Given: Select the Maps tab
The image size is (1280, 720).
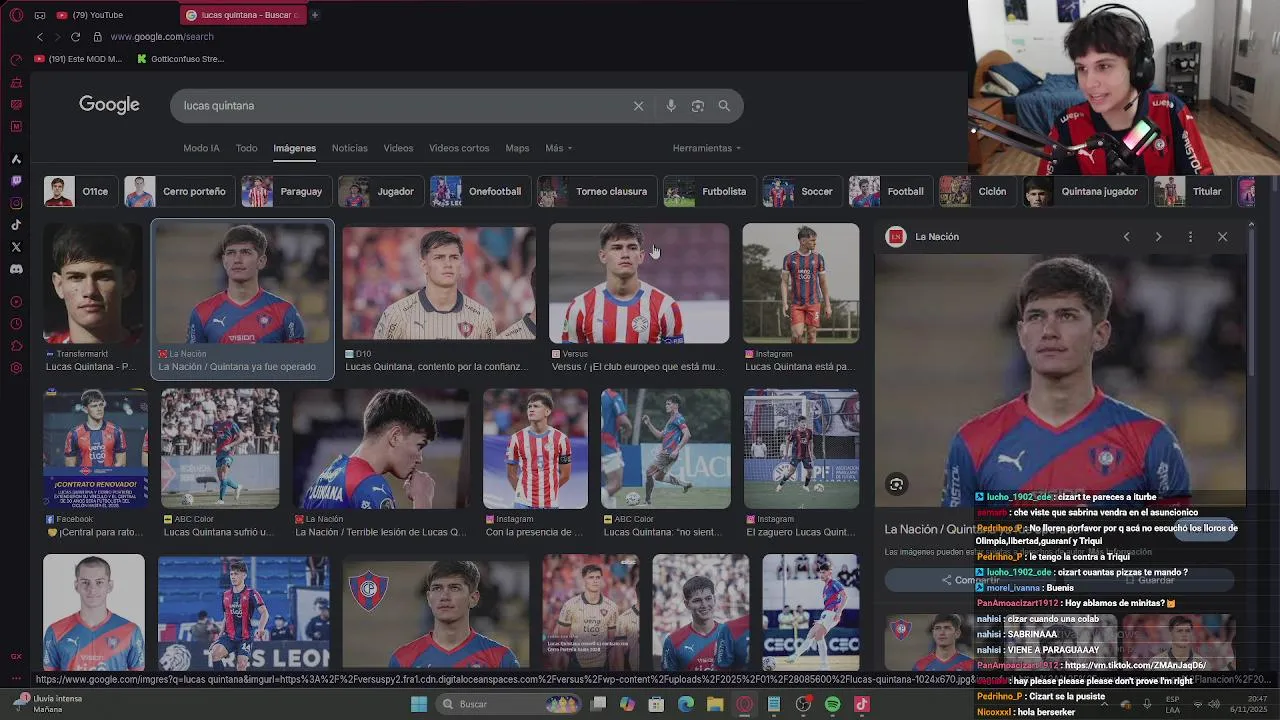Looking at the screenshot, I should 517,148.
